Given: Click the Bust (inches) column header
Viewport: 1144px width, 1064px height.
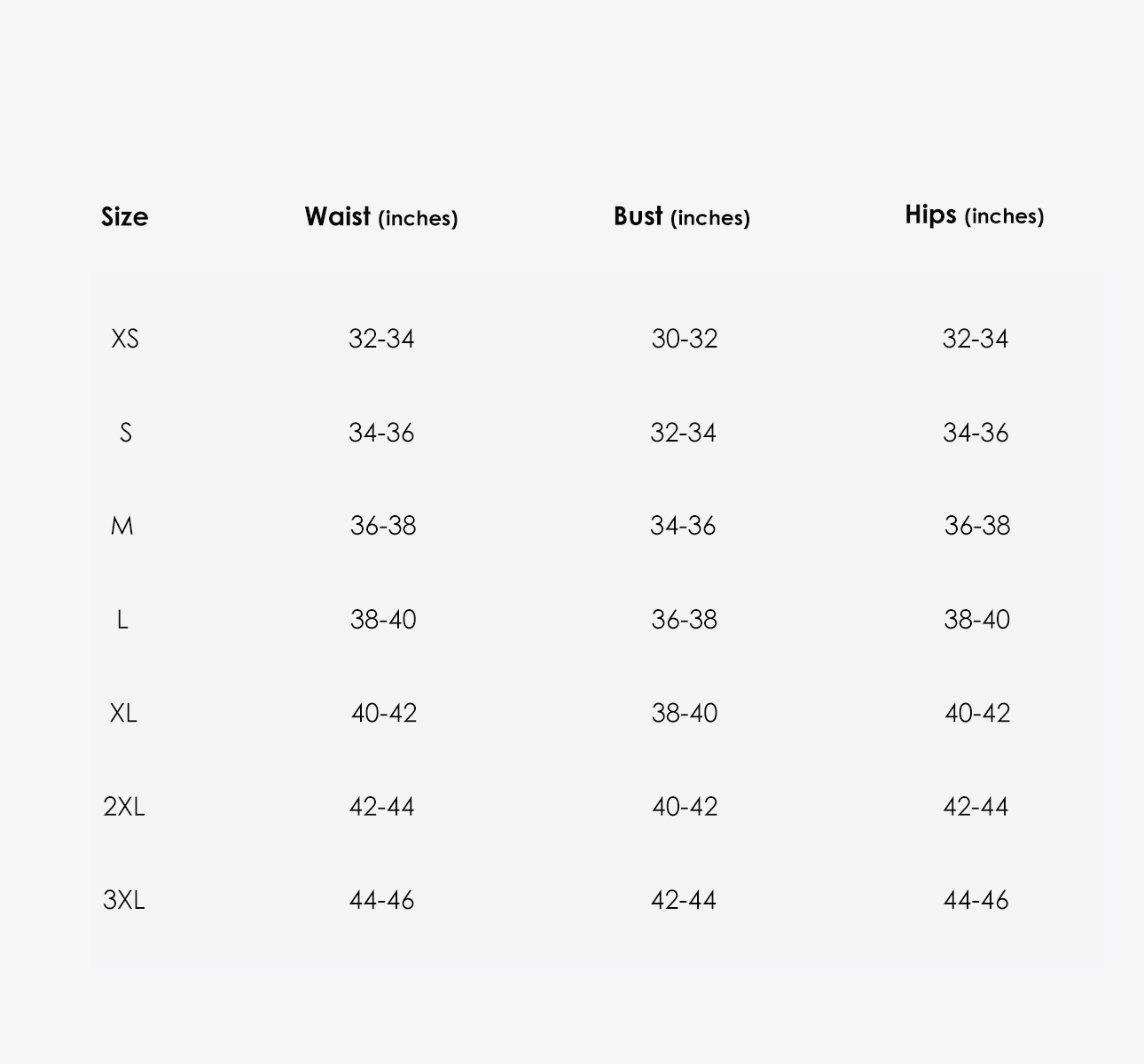Looking at the screenshot, I should pyautogui.click(x=682, y=216).
